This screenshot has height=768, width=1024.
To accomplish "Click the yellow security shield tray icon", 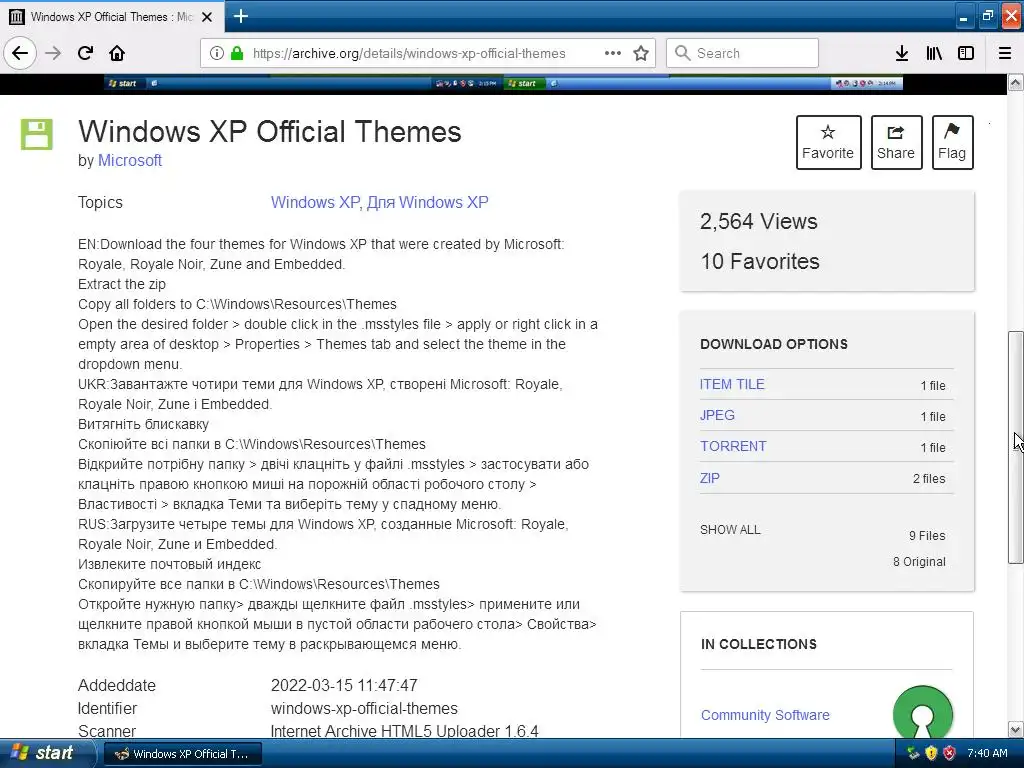I will tap(931, 754).
